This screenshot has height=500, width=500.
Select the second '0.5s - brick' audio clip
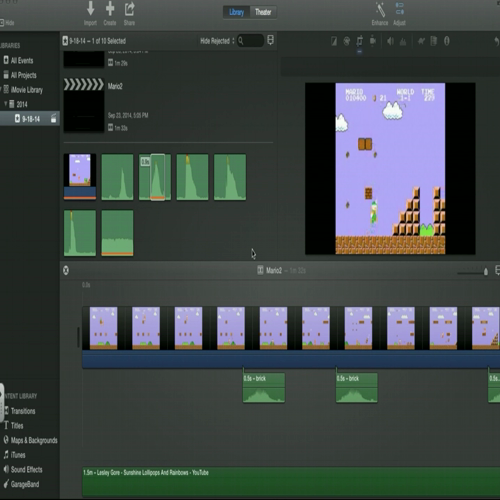357,388
